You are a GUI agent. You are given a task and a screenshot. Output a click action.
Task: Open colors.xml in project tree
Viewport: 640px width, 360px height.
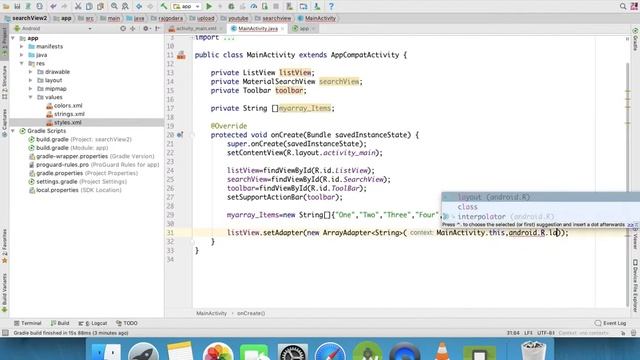[64, 106]
